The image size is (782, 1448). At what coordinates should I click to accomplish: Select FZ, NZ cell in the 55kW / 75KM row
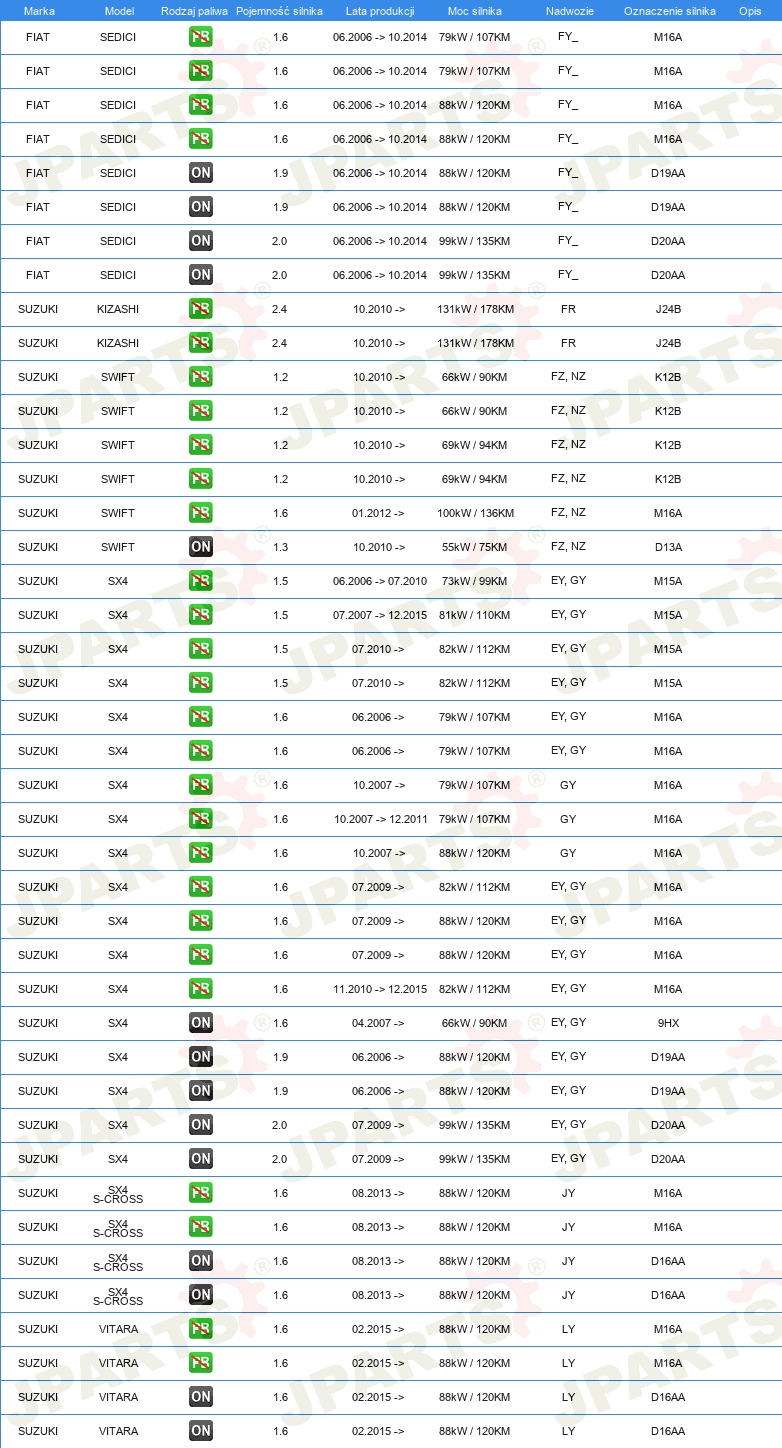568,546
